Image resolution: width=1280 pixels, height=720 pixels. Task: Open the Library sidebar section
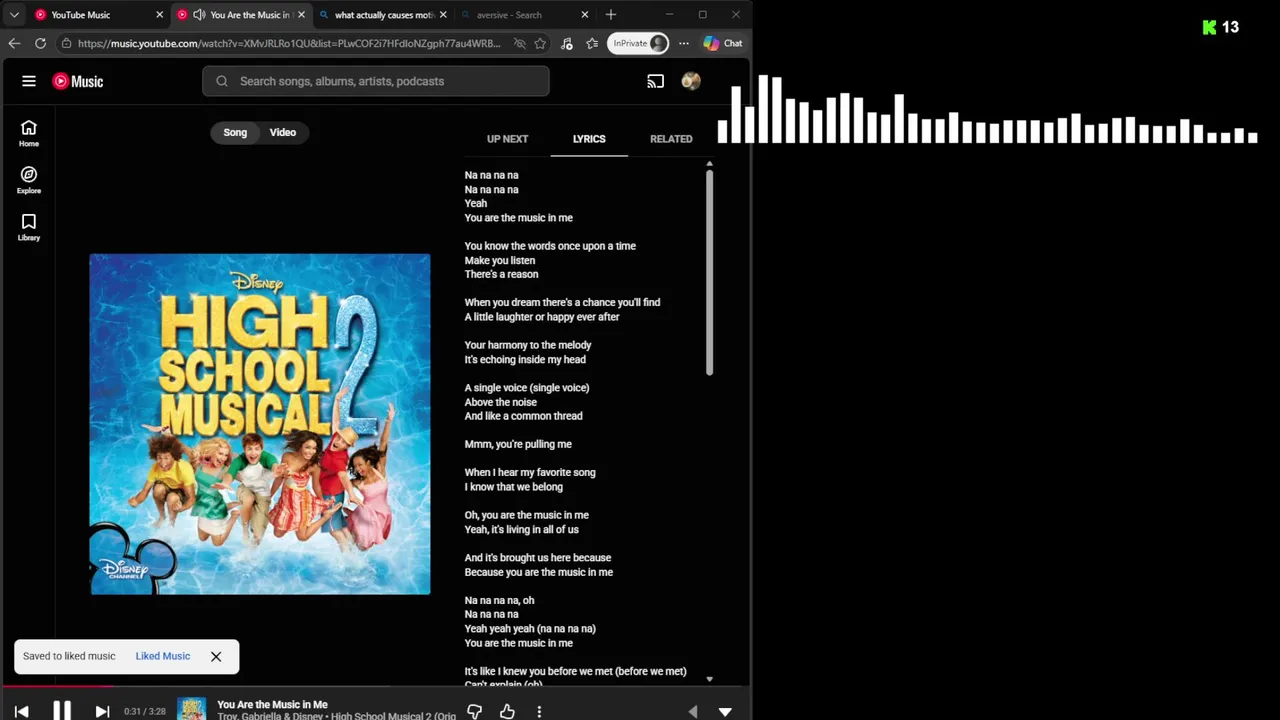29,227
